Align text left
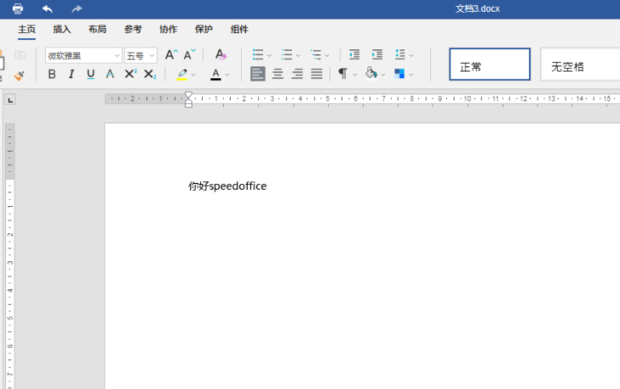This screenshot has height=389, width=620. pos(258,74)
